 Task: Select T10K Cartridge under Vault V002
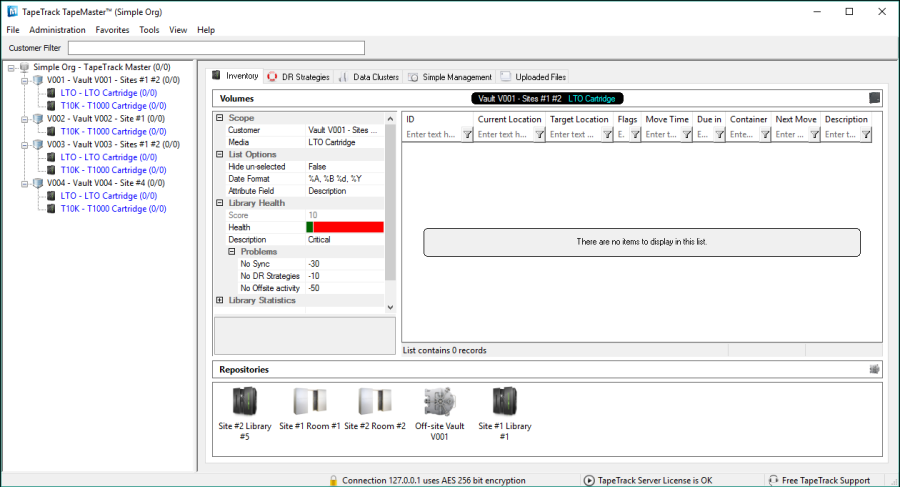(x=113, y=132)
